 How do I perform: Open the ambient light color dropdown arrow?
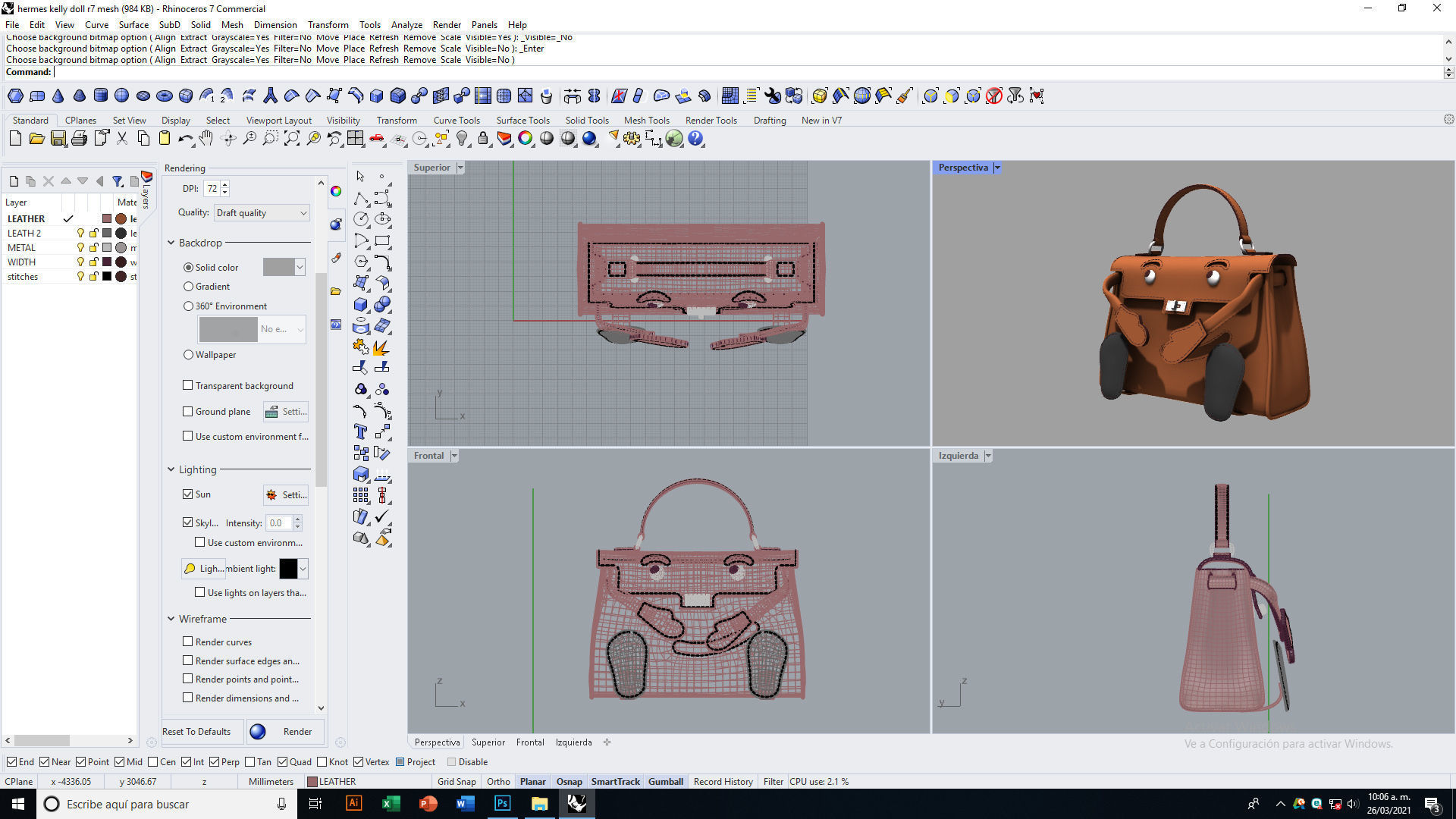[x=303, y=569]
